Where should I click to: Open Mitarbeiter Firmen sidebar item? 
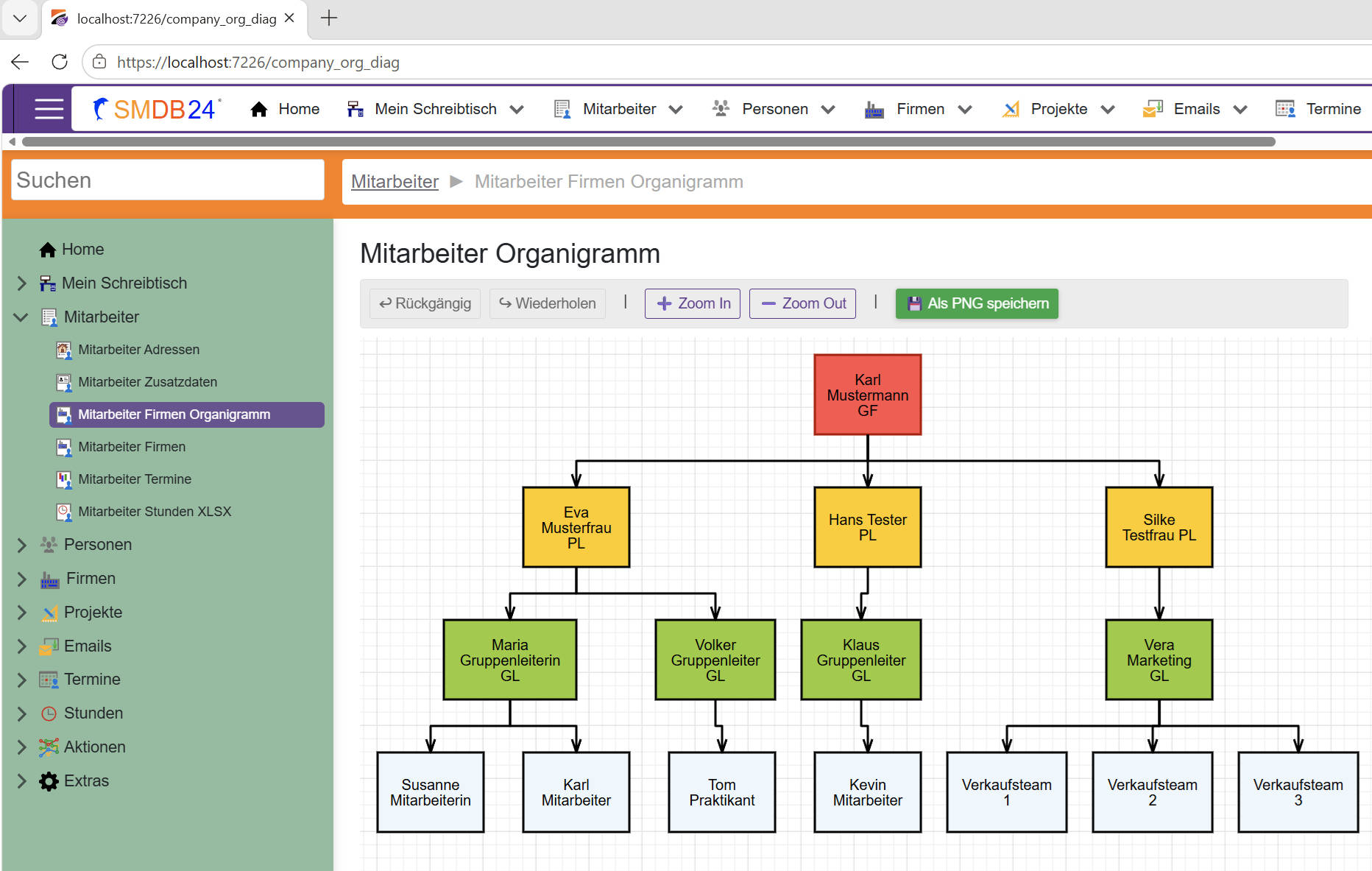click(x=132, y=447)
